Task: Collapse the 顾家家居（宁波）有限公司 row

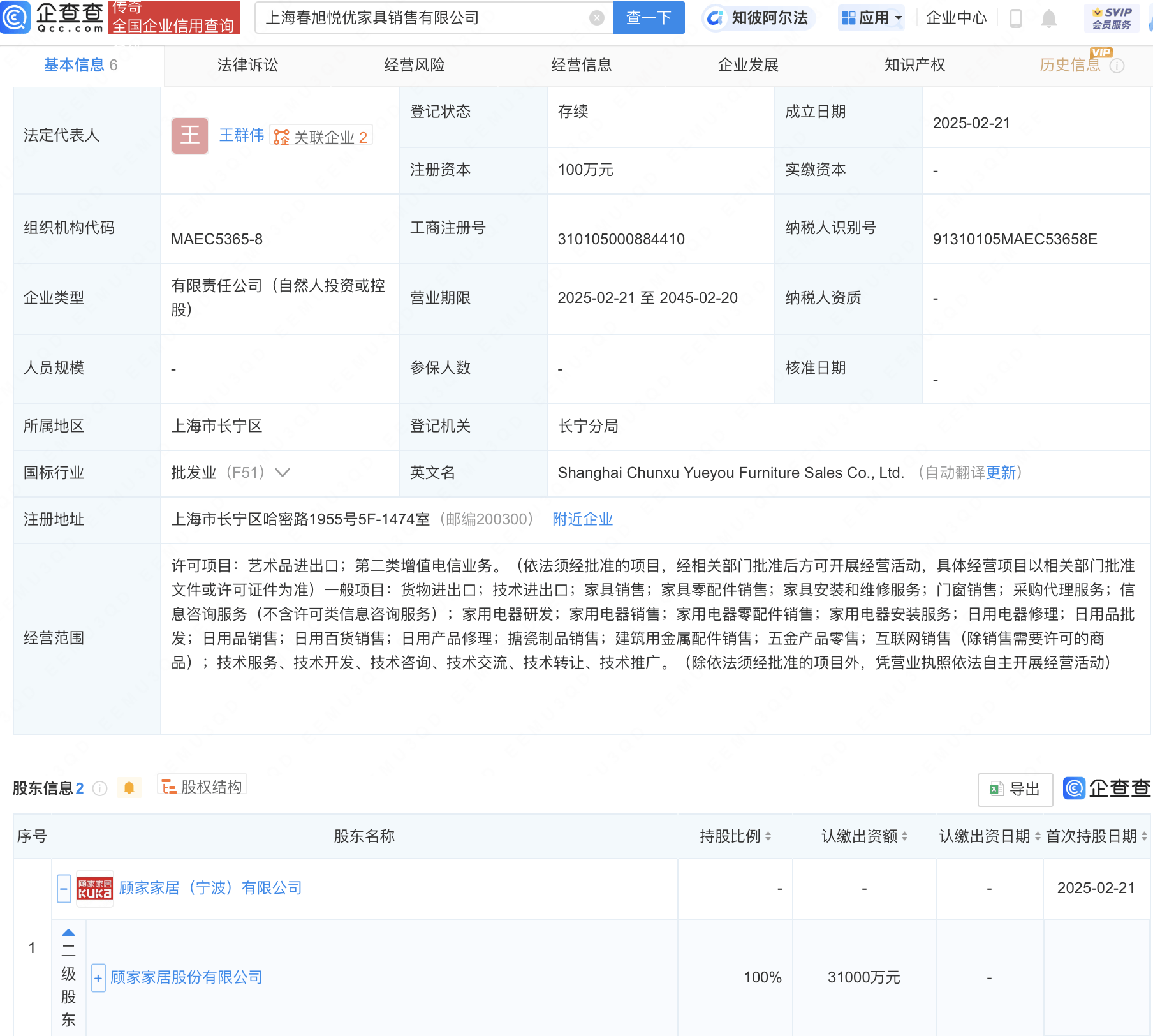Action: (64, 889)
